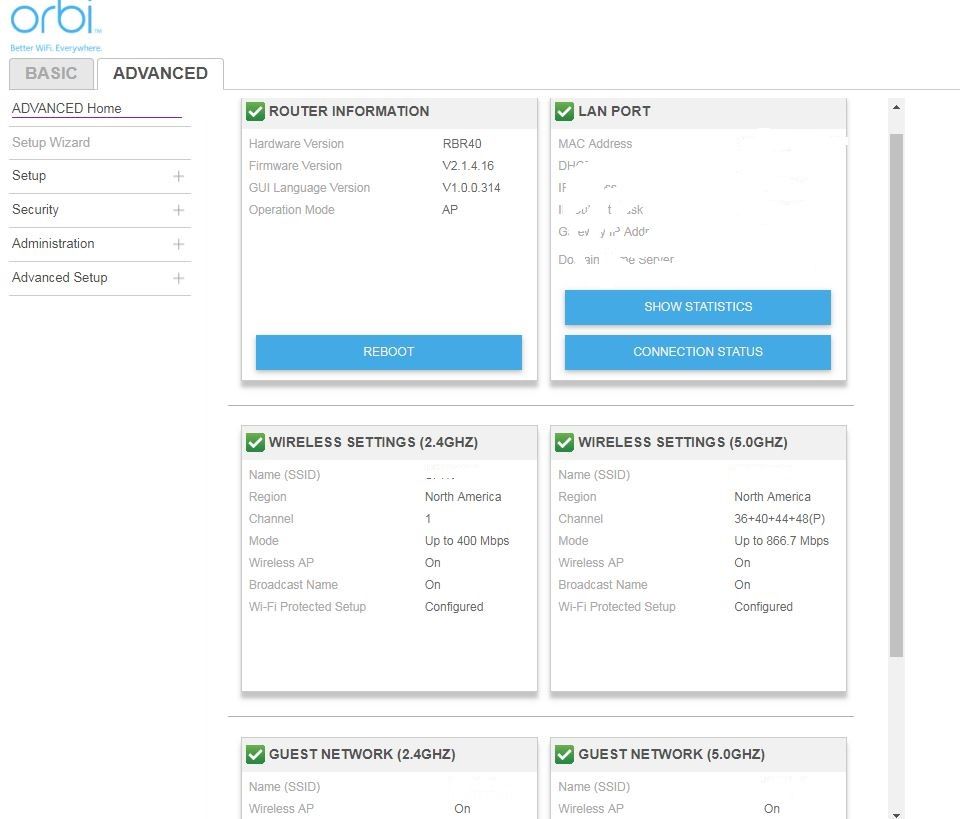Click Wireless Settings 2.4GHz status check icon
Viewport: 960px width, 819px height.
(256, 443)
